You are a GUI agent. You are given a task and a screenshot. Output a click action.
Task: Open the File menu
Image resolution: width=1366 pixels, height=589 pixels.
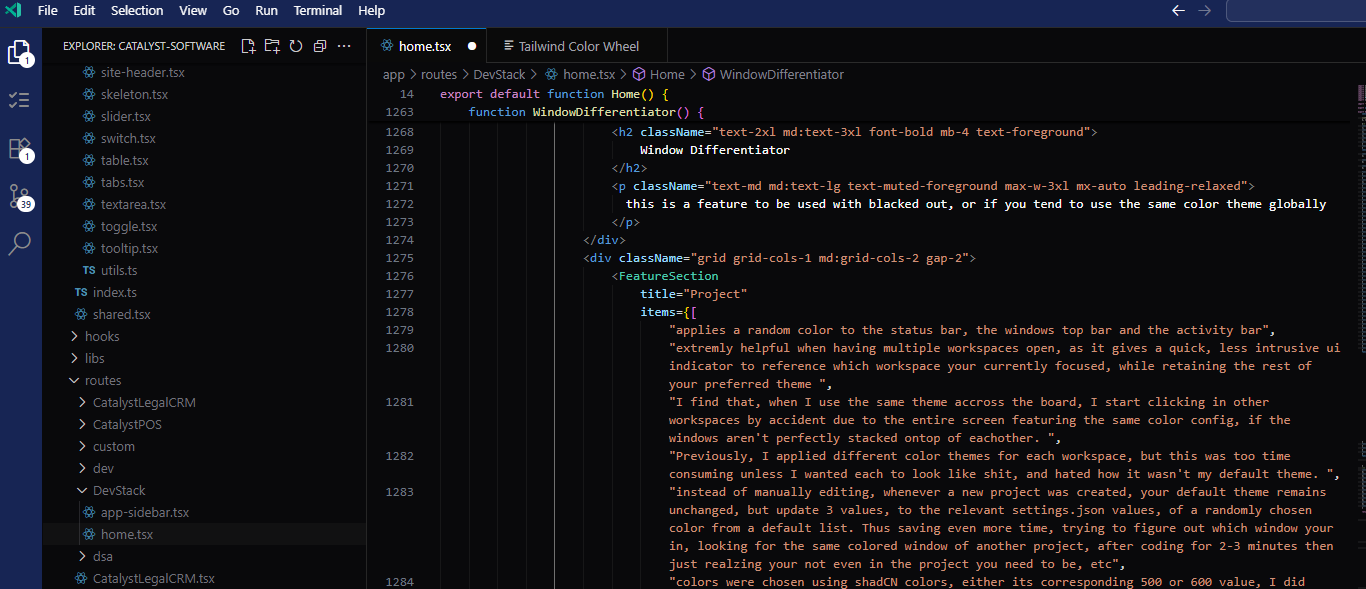[48, 10]
